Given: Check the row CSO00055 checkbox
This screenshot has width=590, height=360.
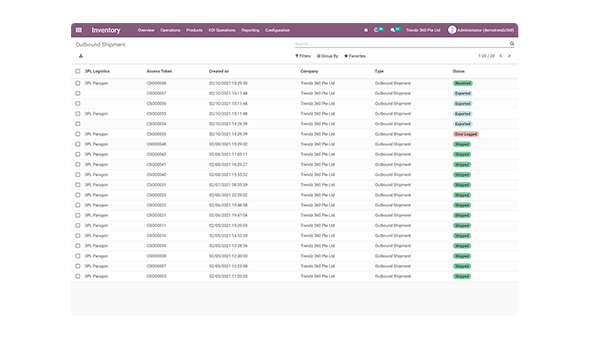Looking at the screenshot, I should (x=78, y=114).
